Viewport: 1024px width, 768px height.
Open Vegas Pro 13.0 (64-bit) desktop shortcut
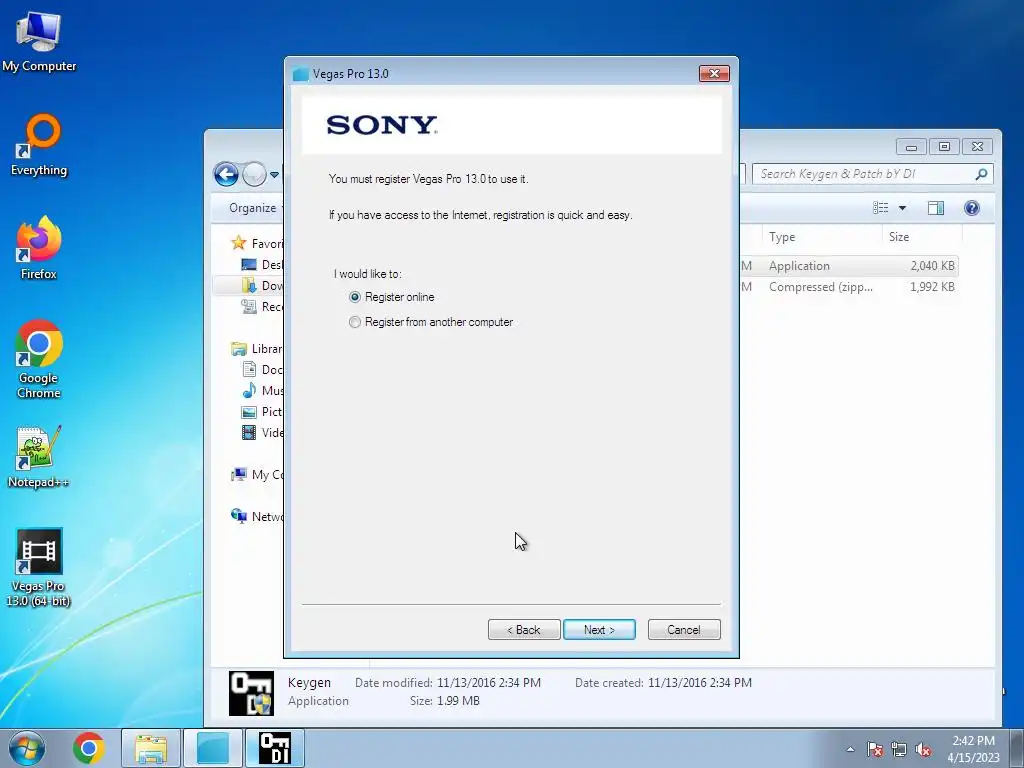pos(39,568)
